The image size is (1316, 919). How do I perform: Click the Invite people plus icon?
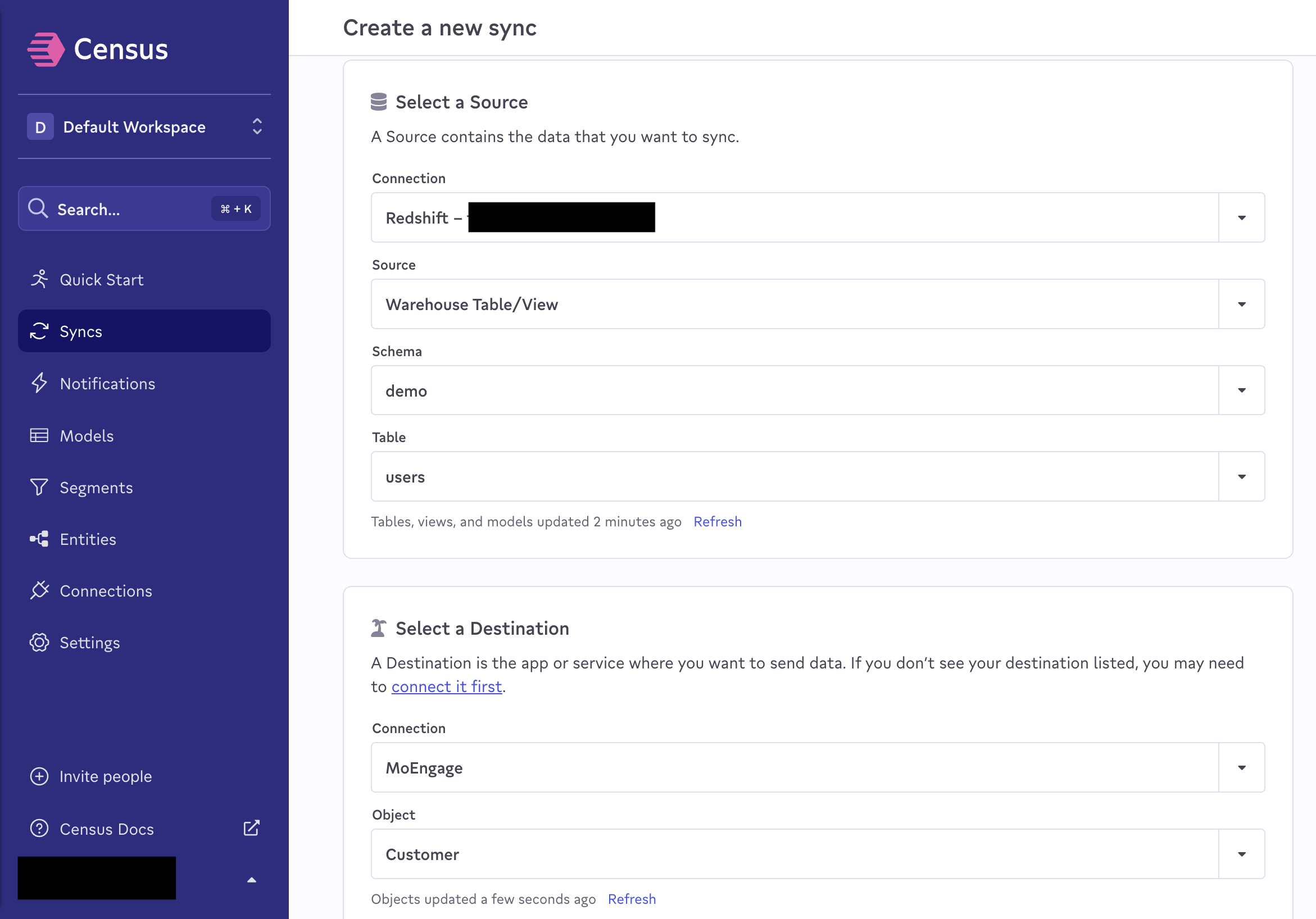click(38, 776)
